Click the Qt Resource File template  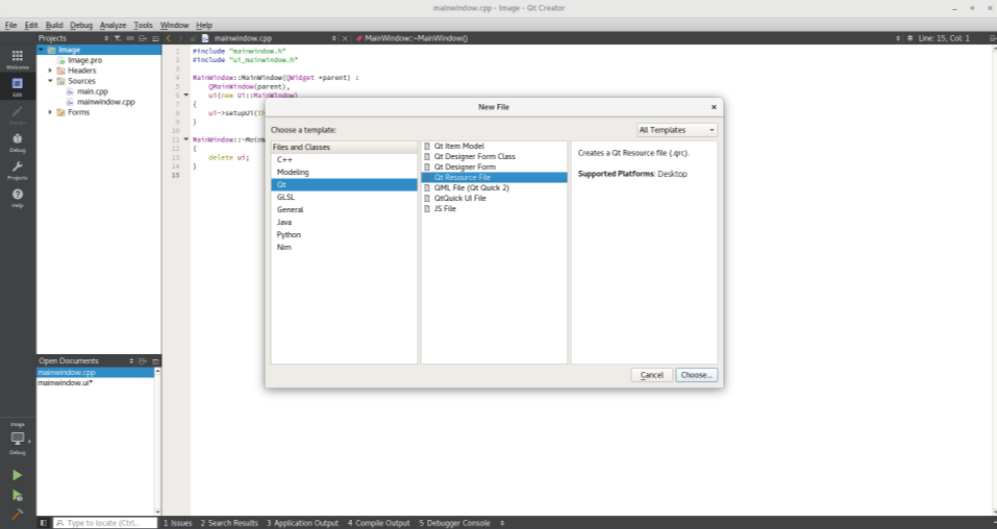pyautogui.click(x=494, y=177)
